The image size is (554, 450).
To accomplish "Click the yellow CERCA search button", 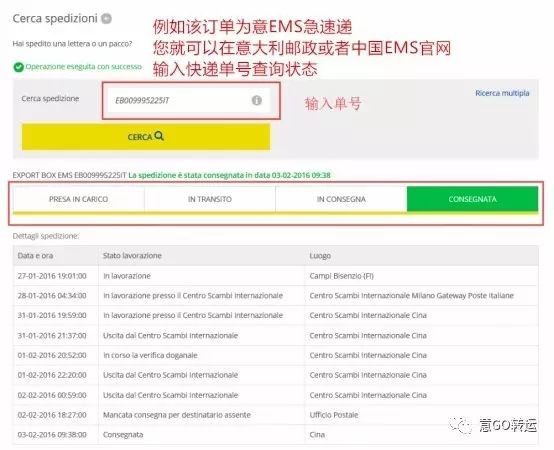I will coord(146,137).
